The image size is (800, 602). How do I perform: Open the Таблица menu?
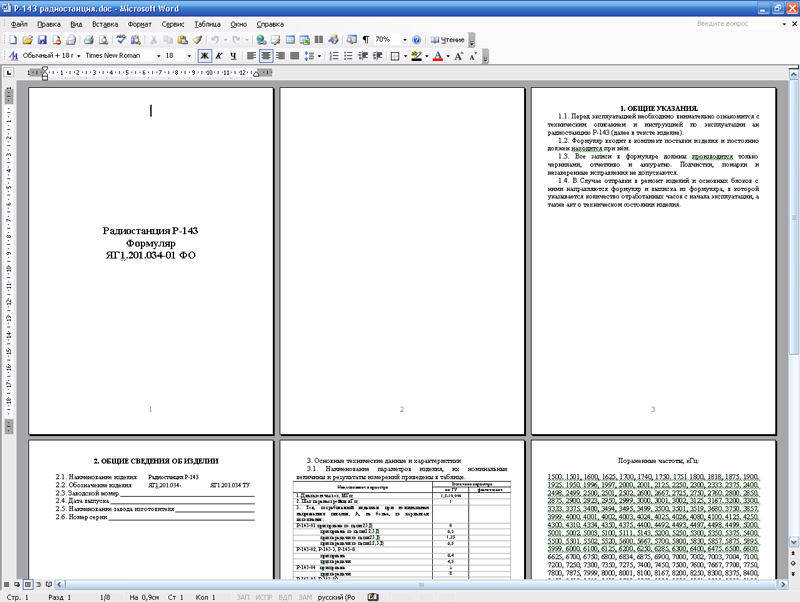(x=208, y=22)
